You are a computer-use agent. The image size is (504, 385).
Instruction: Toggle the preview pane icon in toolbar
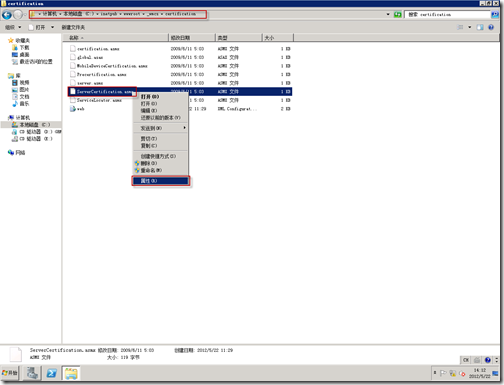[480, 27]
